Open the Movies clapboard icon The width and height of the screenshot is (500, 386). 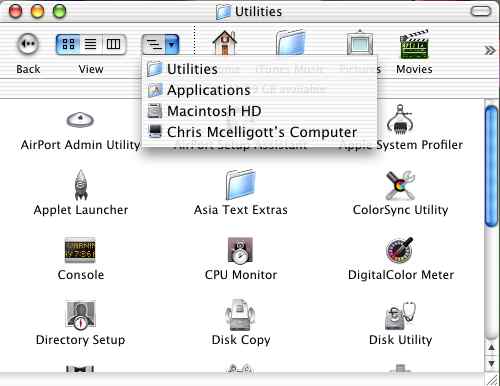(414, 44)
